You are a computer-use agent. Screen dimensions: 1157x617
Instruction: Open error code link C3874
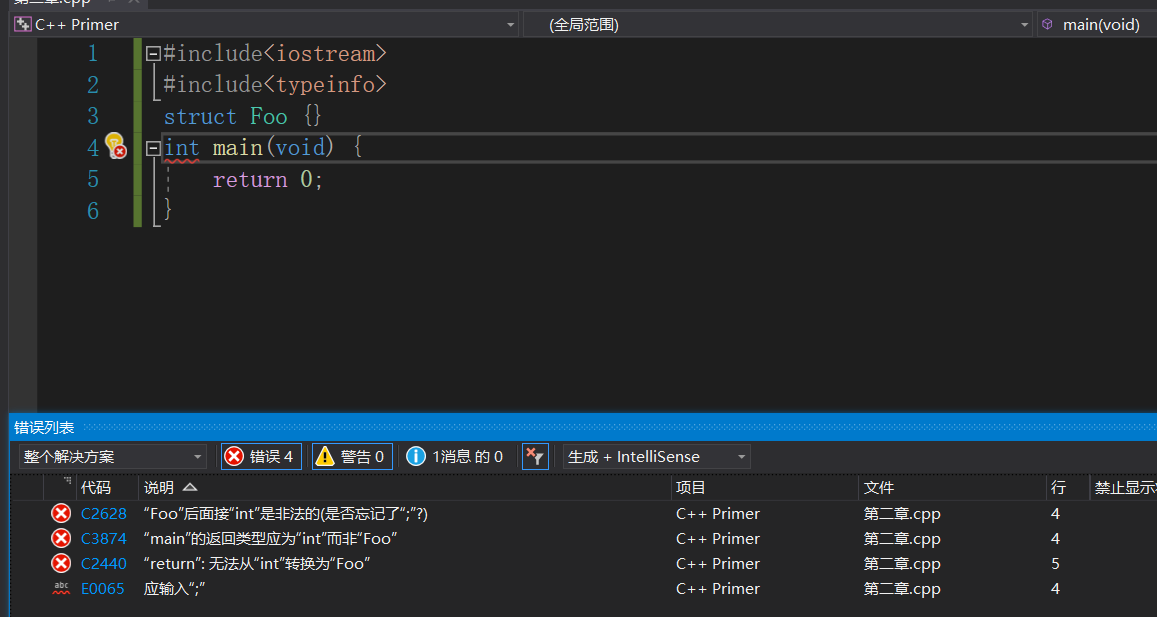(104, 539)
